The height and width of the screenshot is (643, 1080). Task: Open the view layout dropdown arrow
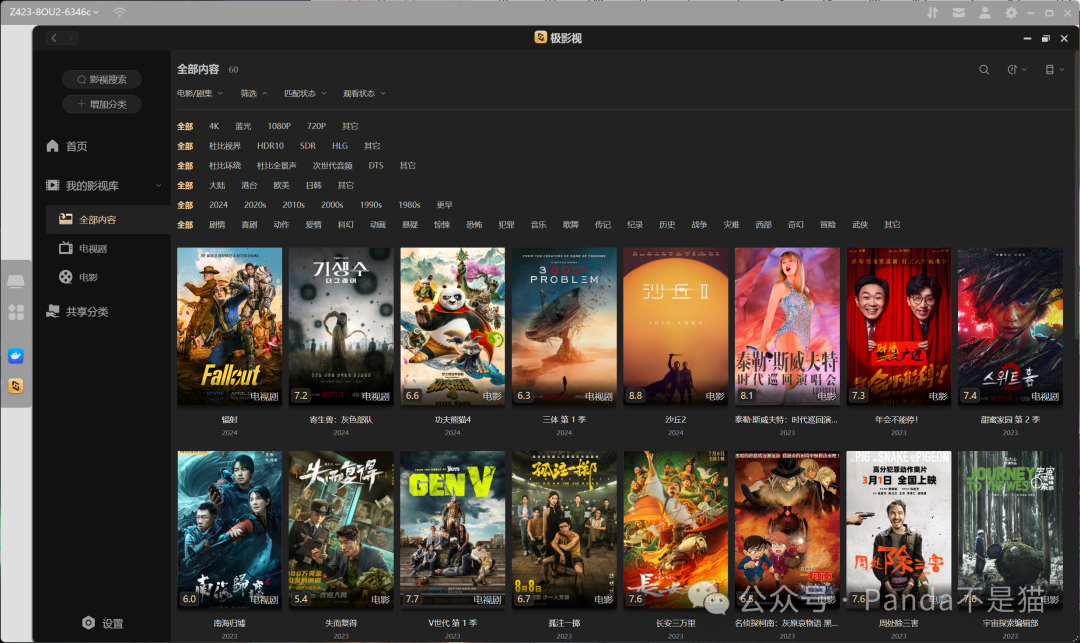point(1061,70)
